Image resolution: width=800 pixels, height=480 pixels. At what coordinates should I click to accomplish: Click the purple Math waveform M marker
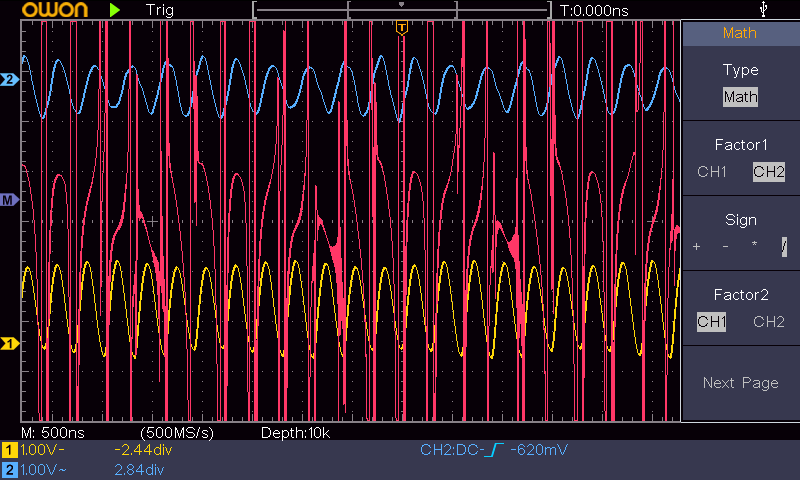10,200
